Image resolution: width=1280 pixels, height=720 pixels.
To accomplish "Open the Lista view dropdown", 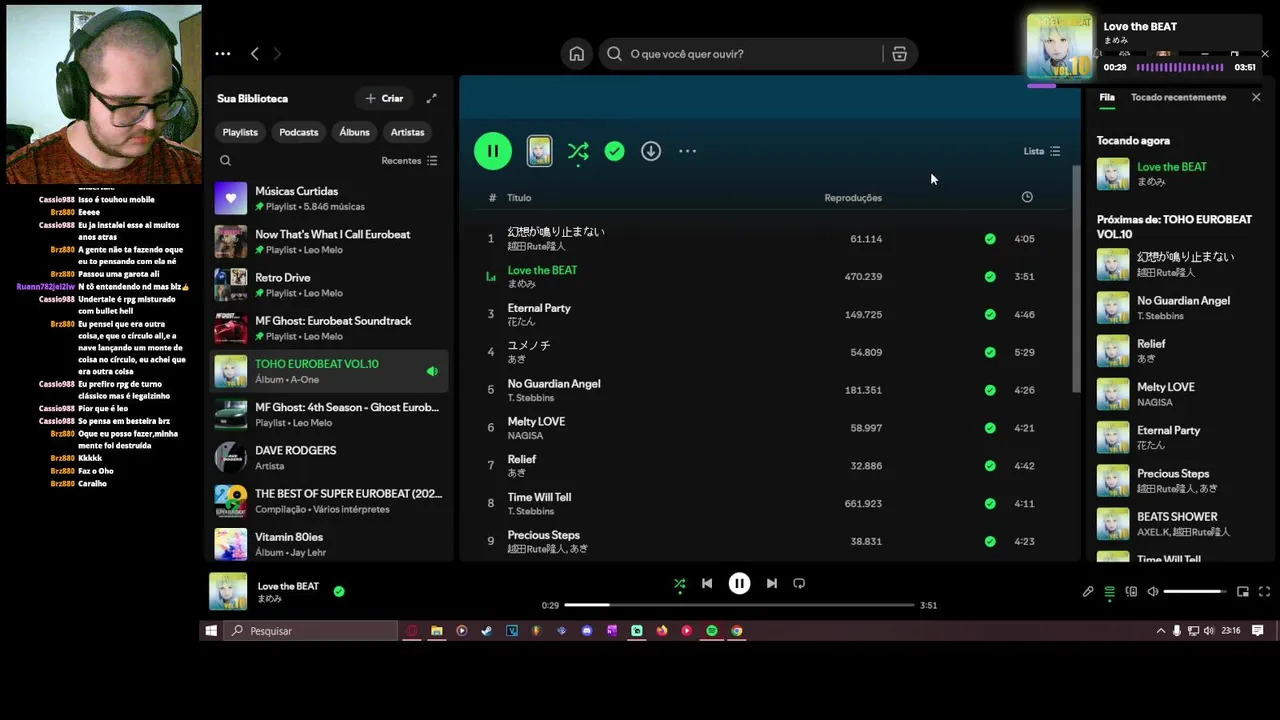I will pyautogui.click(x=1042, y=151).
